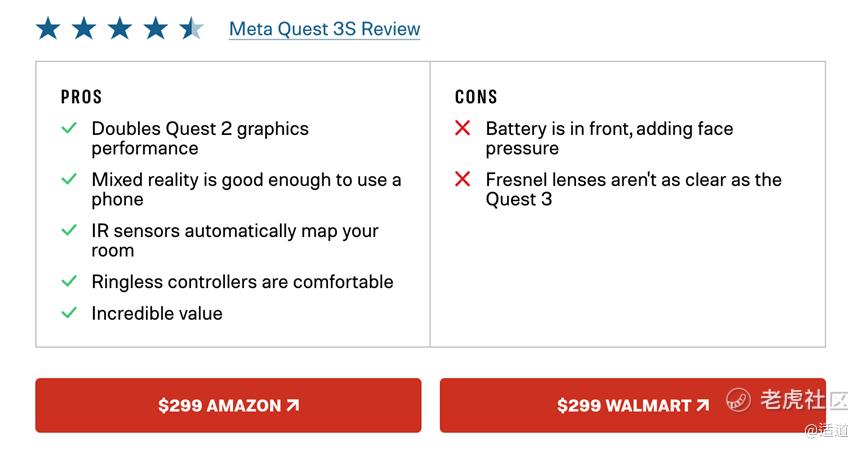Click the arrow icon on Amazon button

292,405
